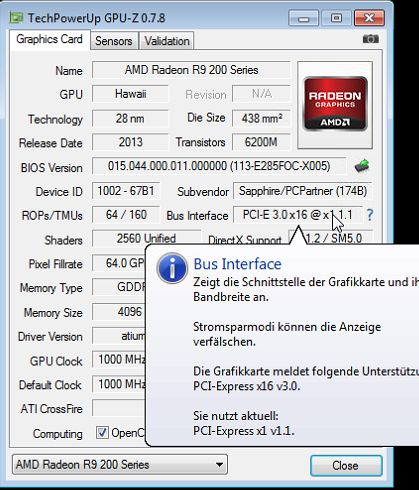Screen dimensions: 419x490
Task: Click the BIOS save chip icon
Action: pyautogui.click(x=362, y=166)
